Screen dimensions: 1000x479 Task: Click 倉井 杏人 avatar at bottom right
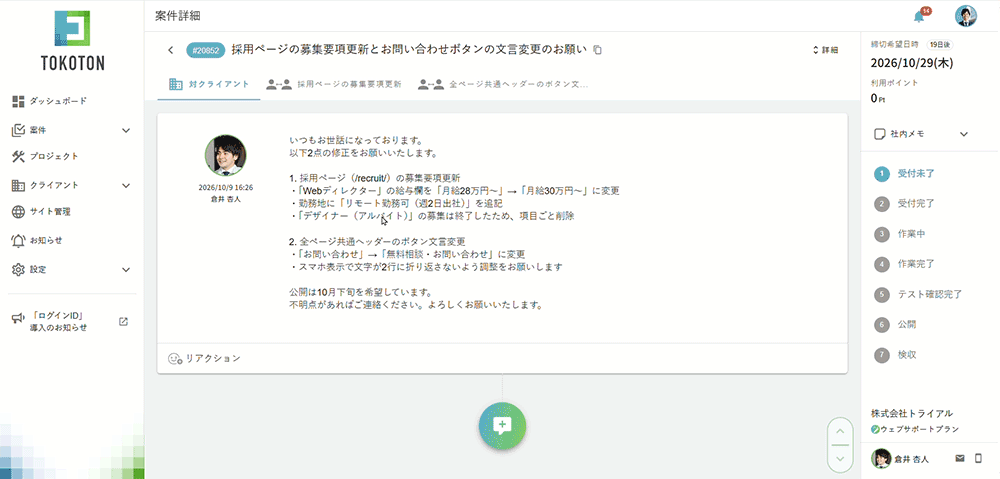click(x=881, y=459)
